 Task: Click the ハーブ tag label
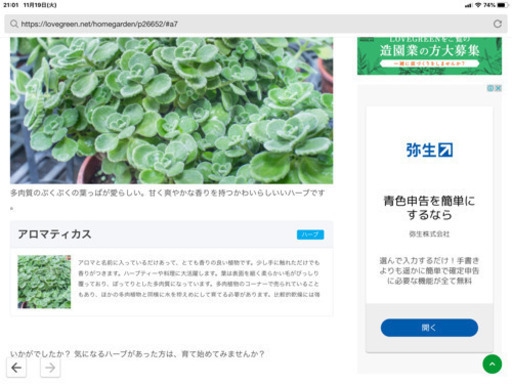click(310, 235)
